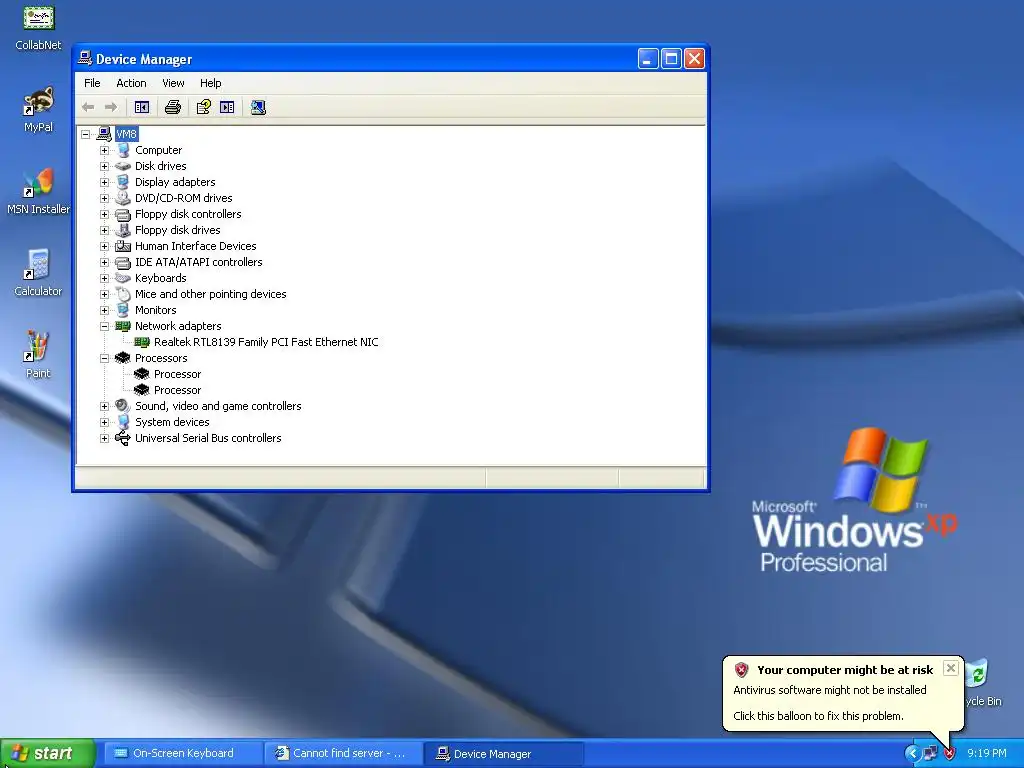Expand the Display adapters node

click(104, 182)
